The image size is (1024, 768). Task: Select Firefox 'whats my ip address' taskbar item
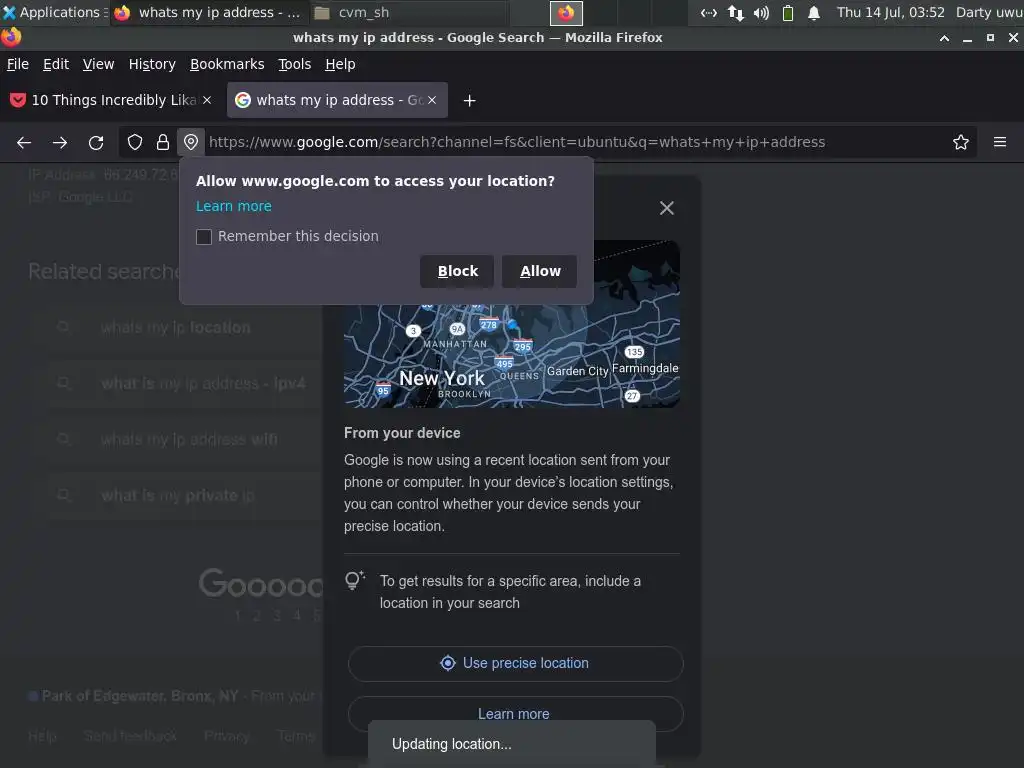pyautogui.click(x=208, y=12)
